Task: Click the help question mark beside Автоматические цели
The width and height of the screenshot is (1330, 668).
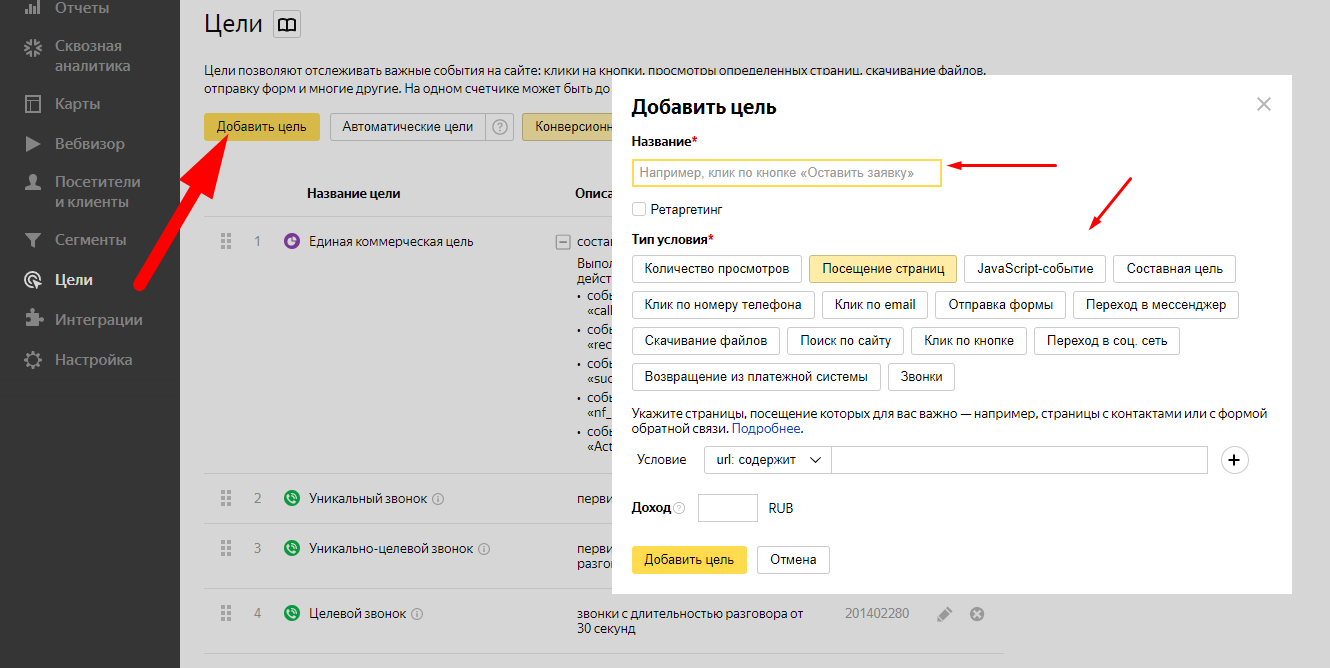Action: 500,127
